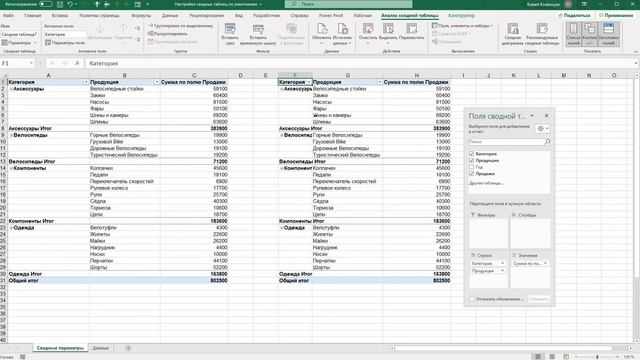Open Рекомендуемые сводные таблицы
Image resolution: width=640 pixels, height=360 pixels.
pos(542,33)
